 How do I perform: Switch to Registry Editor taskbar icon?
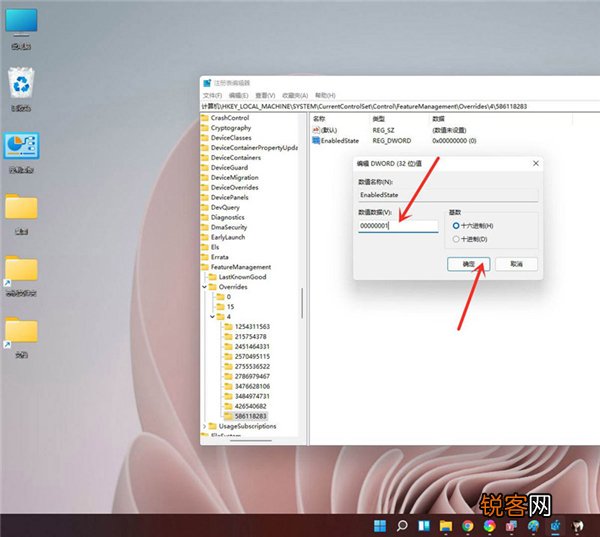point(555,526)
